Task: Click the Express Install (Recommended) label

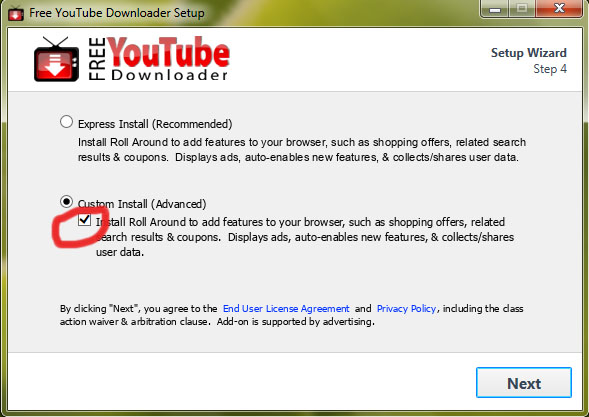Action: (155, 124)
